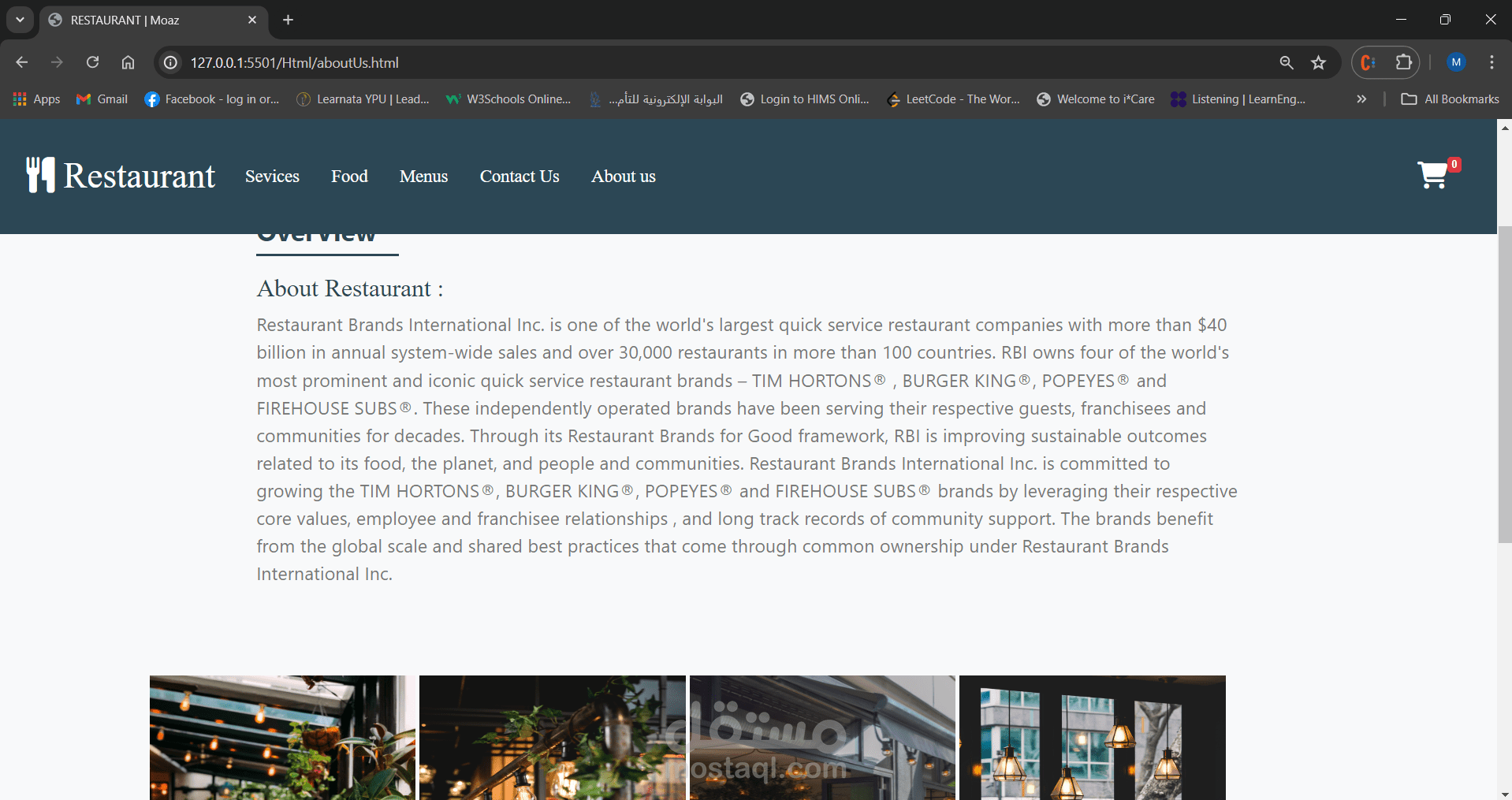The image size is (1512, 800).
Task: Click the scrollbar up arrow
Action: tap(1505, 127)
